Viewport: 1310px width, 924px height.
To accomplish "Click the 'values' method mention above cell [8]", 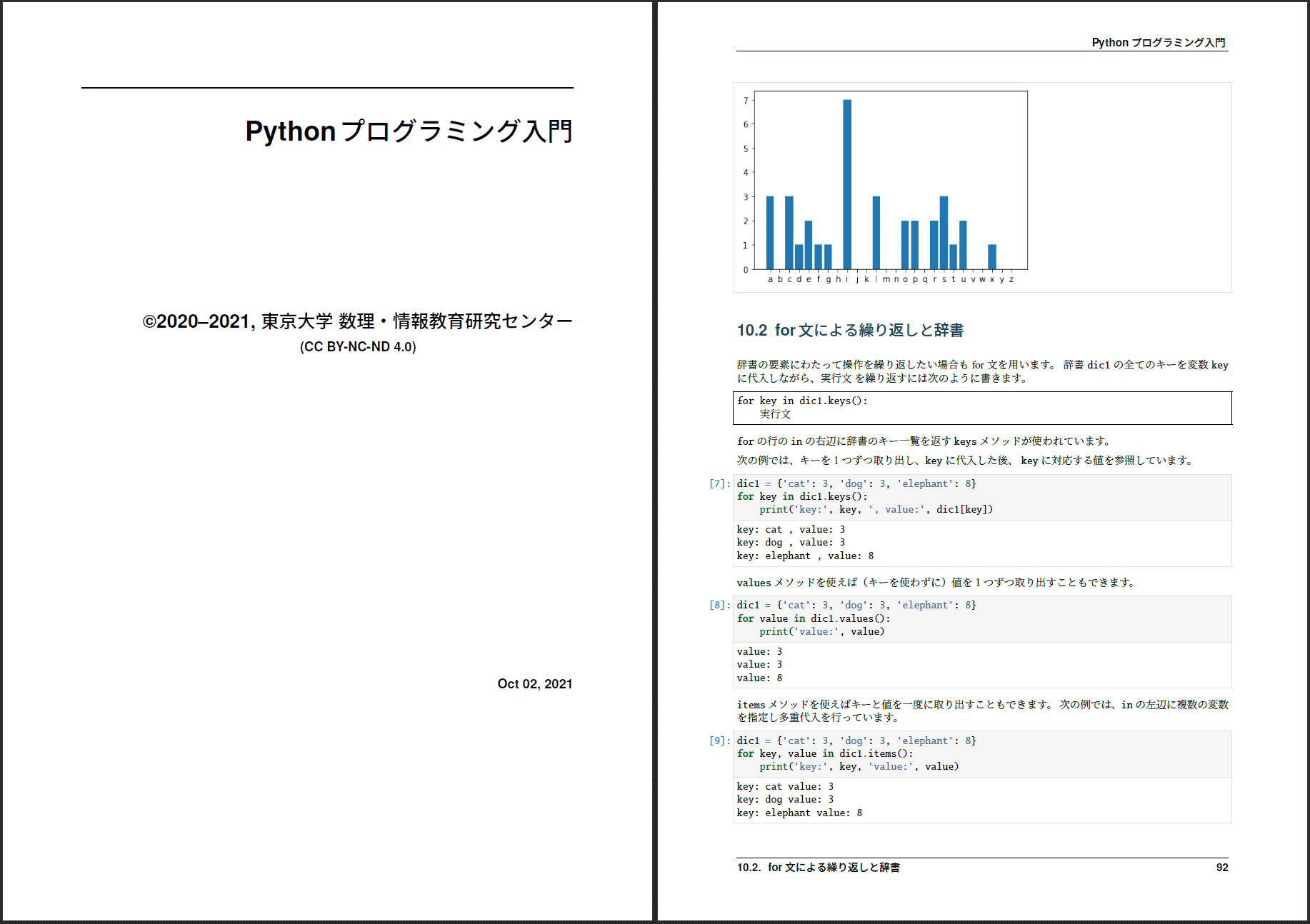I will (754, 582).
